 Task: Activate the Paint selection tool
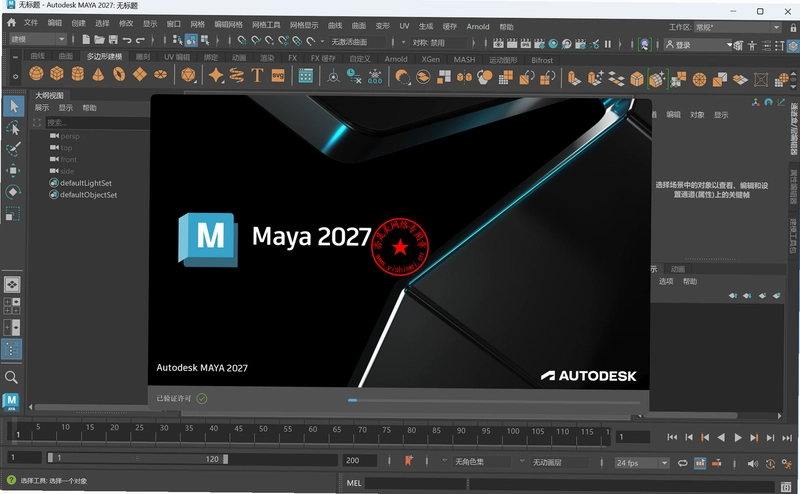(13, 149)
